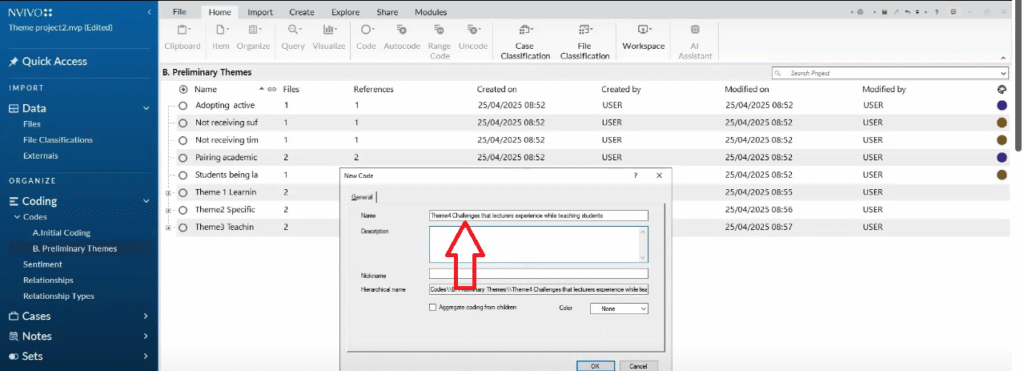Select the Code ribbon tool
Image resolution: width=1024 pixels, height=371 pixels.
366,37
